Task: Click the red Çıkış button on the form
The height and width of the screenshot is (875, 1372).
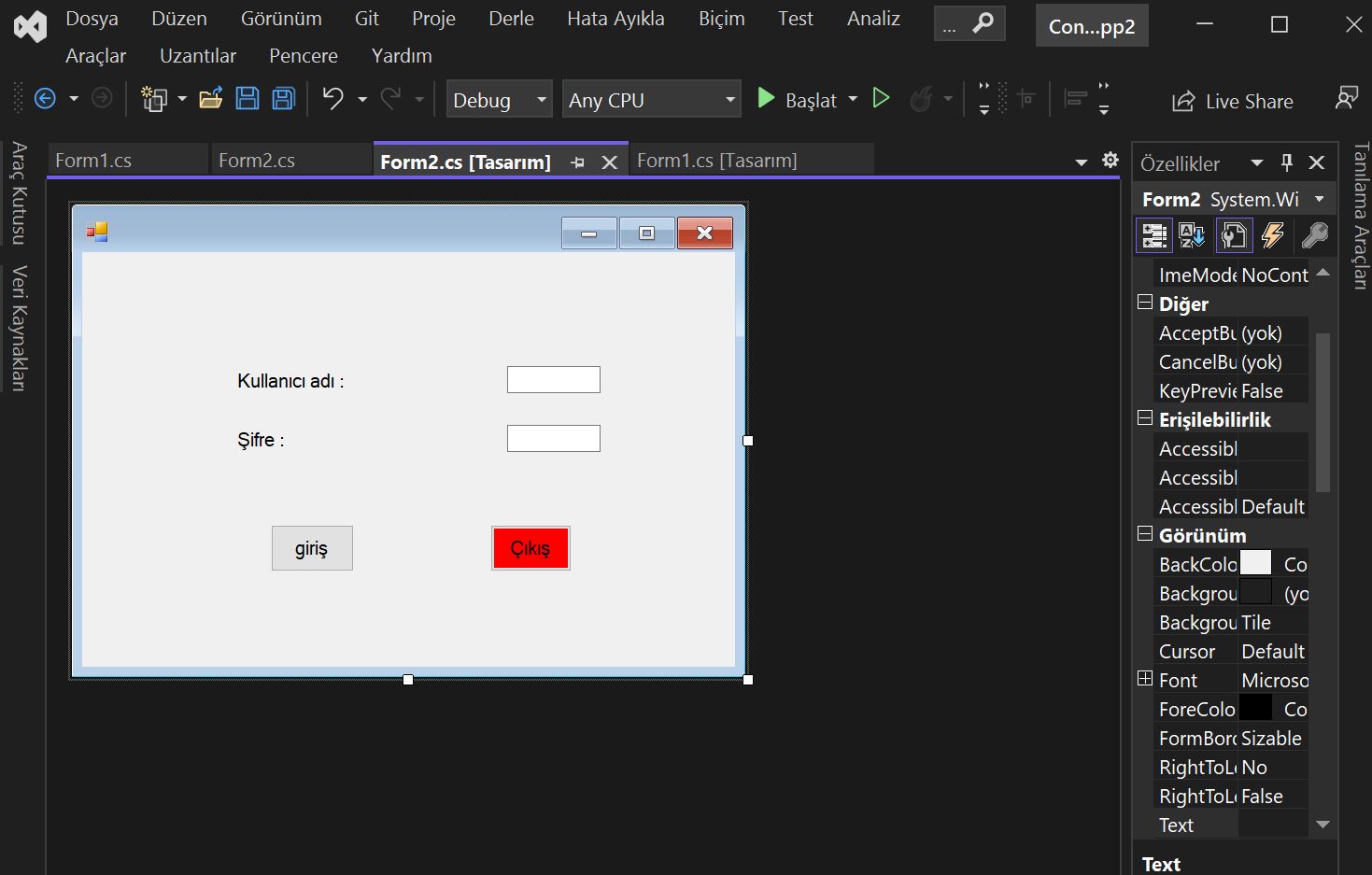Action: pos(530,548)
